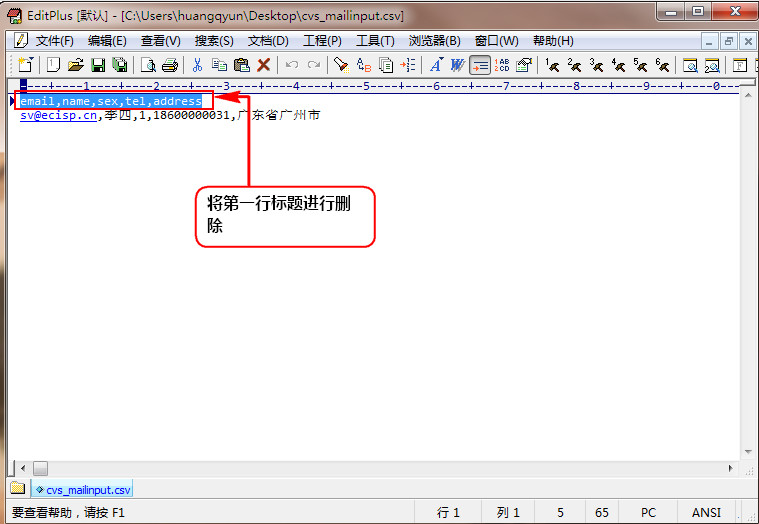This screenshot has width=759, height=524.
Task: Click the Print Preview icon
Action: click(x=148, y=65)
